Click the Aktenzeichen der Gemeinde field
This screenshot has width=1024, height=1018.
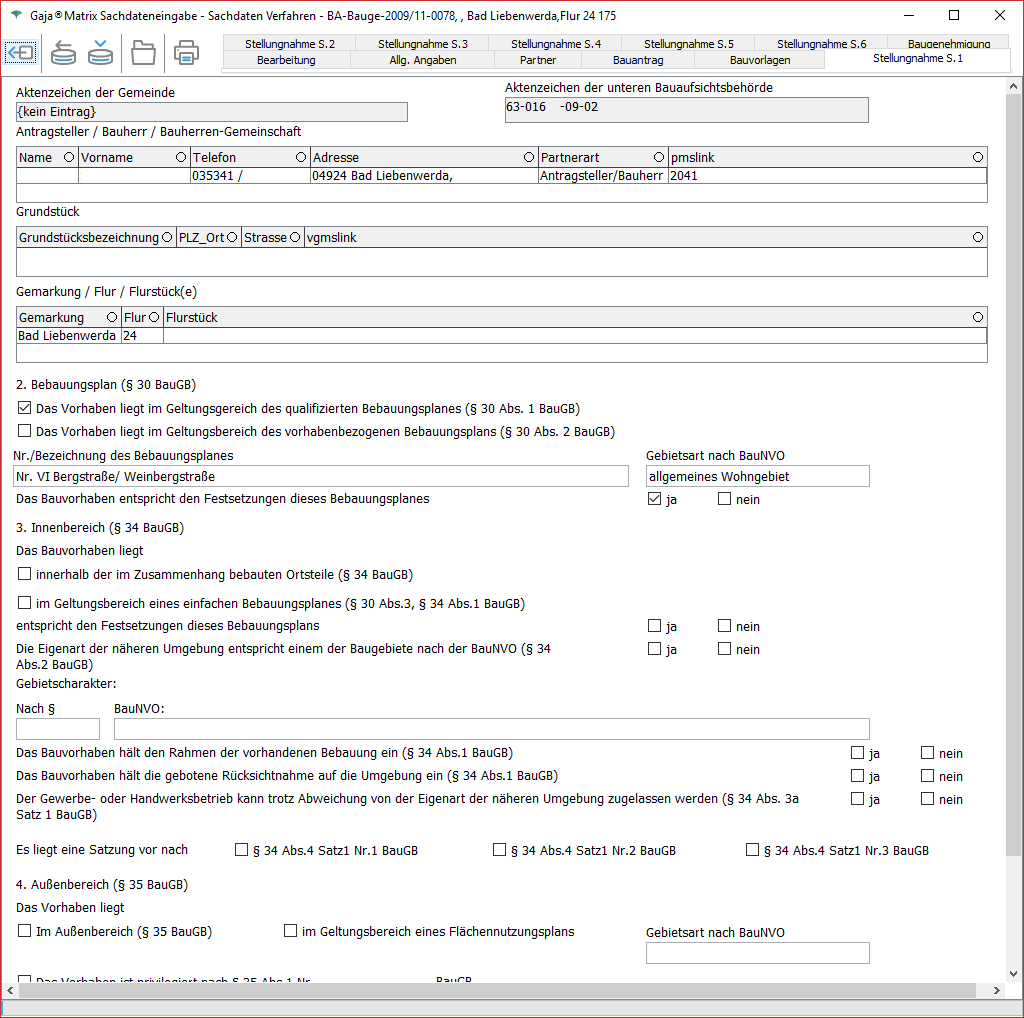pyautogui.click(x=212, y=112)
